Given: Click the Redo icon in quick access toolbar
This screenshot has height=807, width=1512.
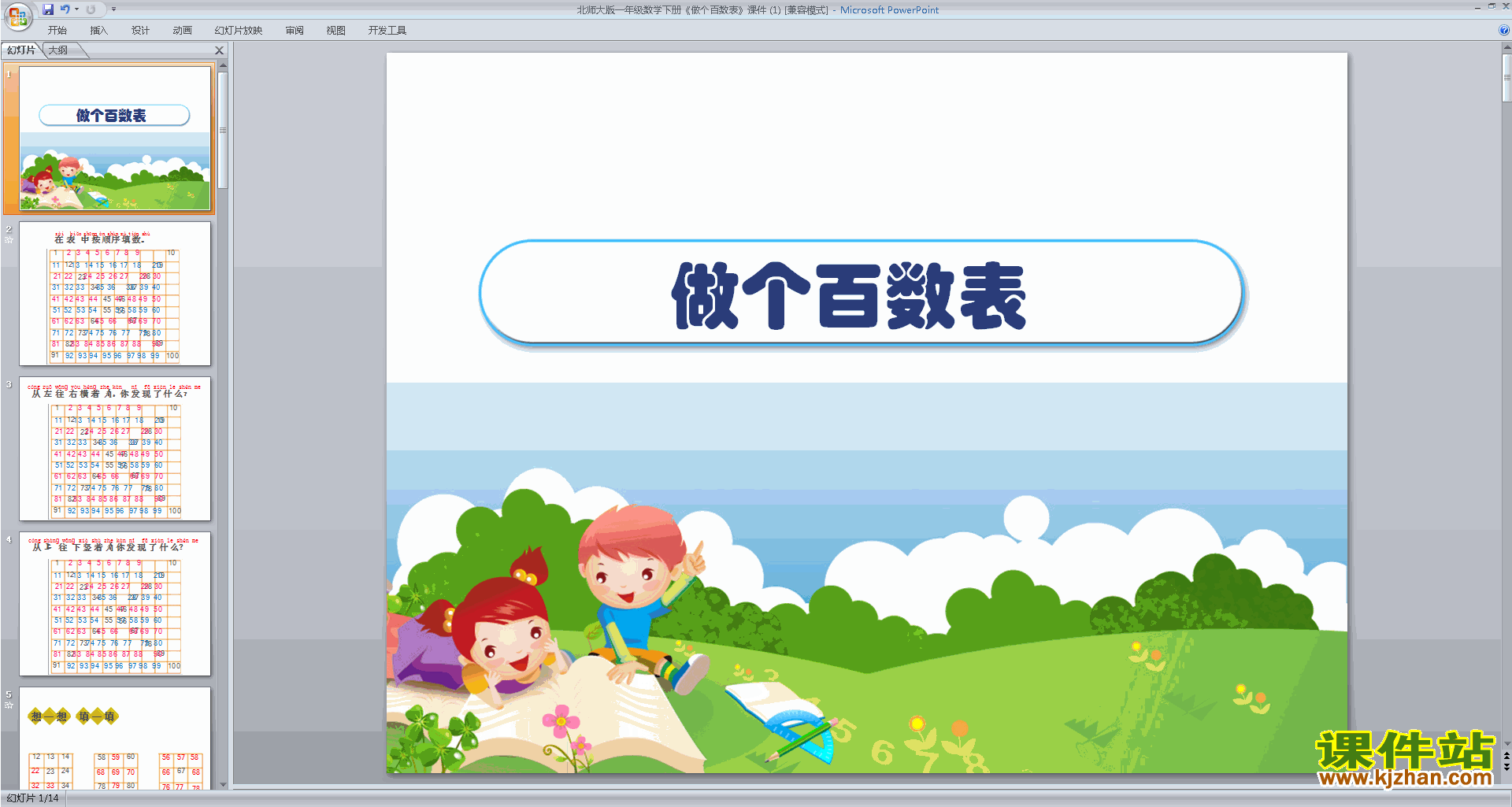Looking at the screenshot, I should coord(91,9).
